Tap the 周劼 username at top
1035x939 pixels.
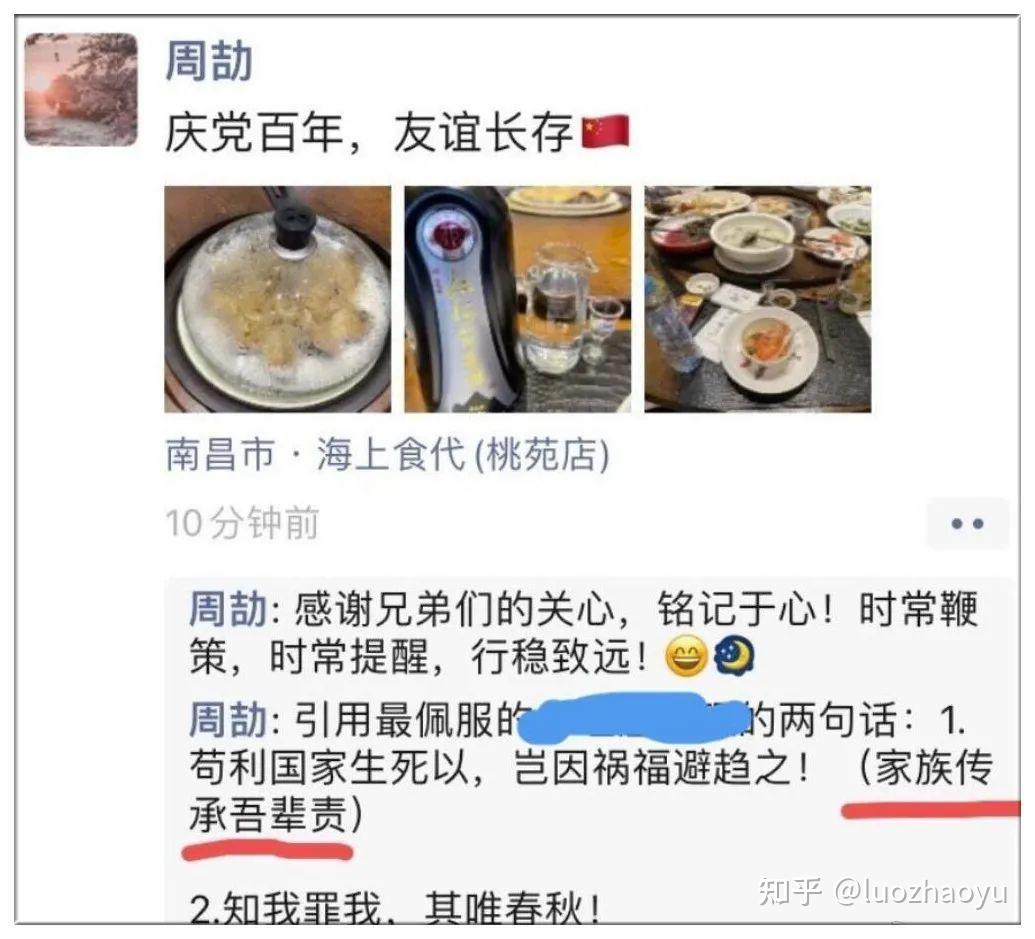[209, 61]
